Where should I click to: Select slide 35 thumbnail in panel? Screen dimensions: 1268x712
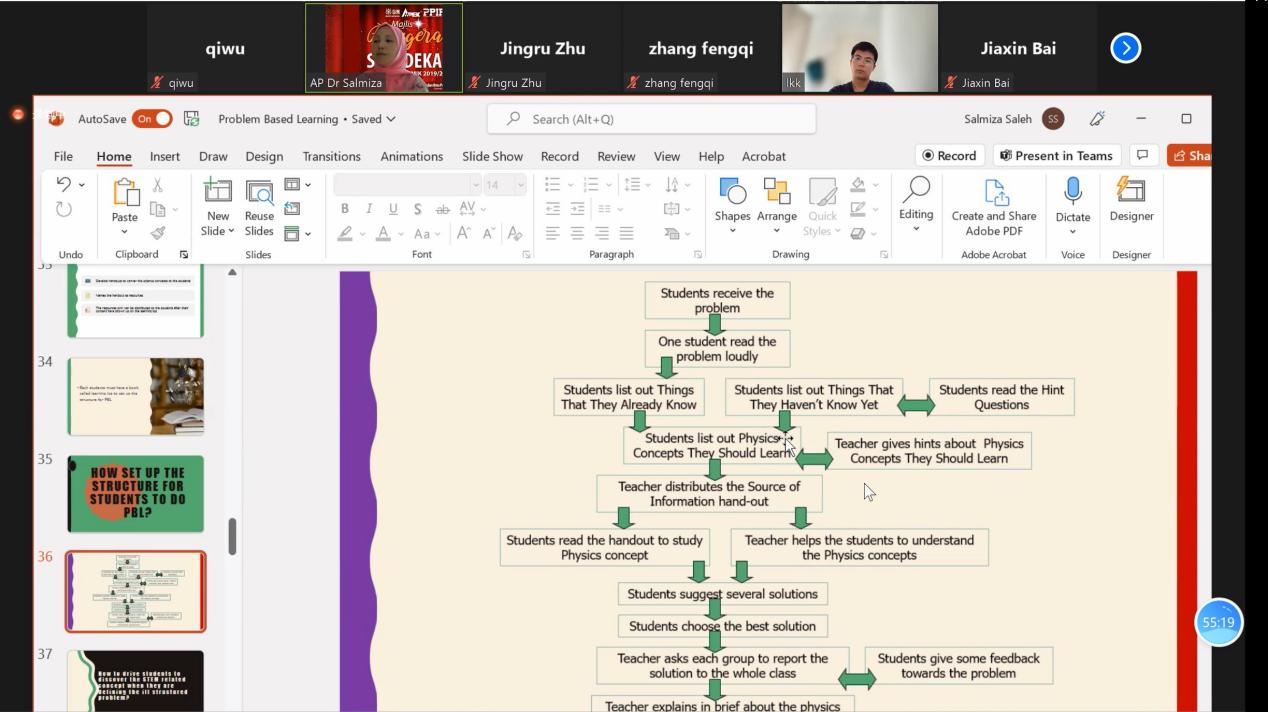[135, 494]
